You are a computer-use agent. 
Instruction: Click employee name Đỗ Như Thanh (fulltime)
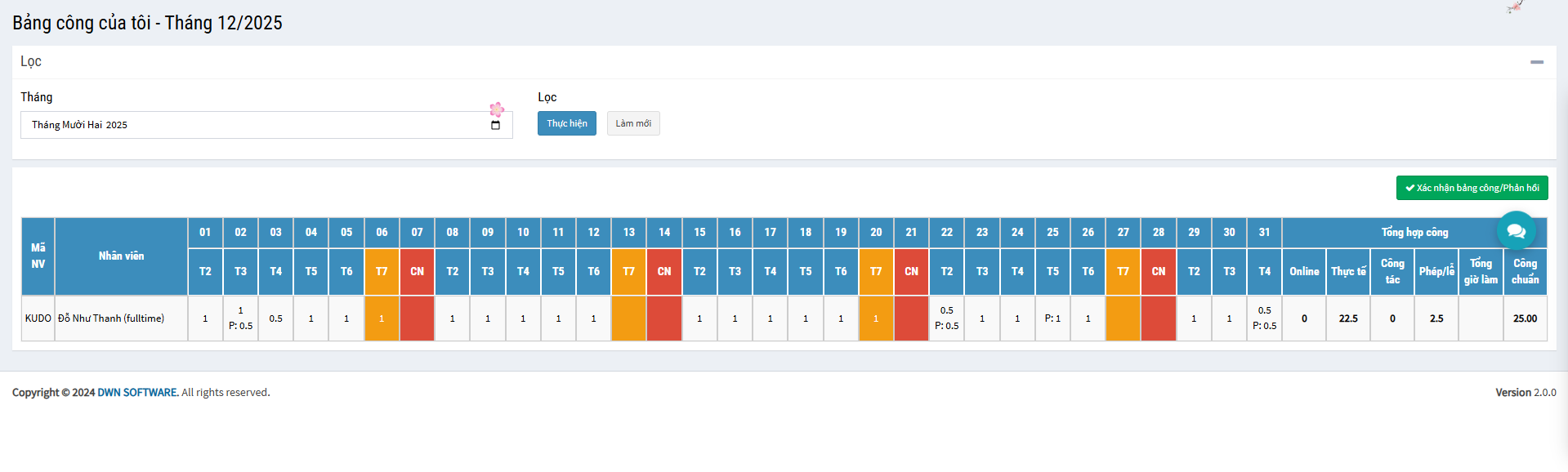(111, 318)
